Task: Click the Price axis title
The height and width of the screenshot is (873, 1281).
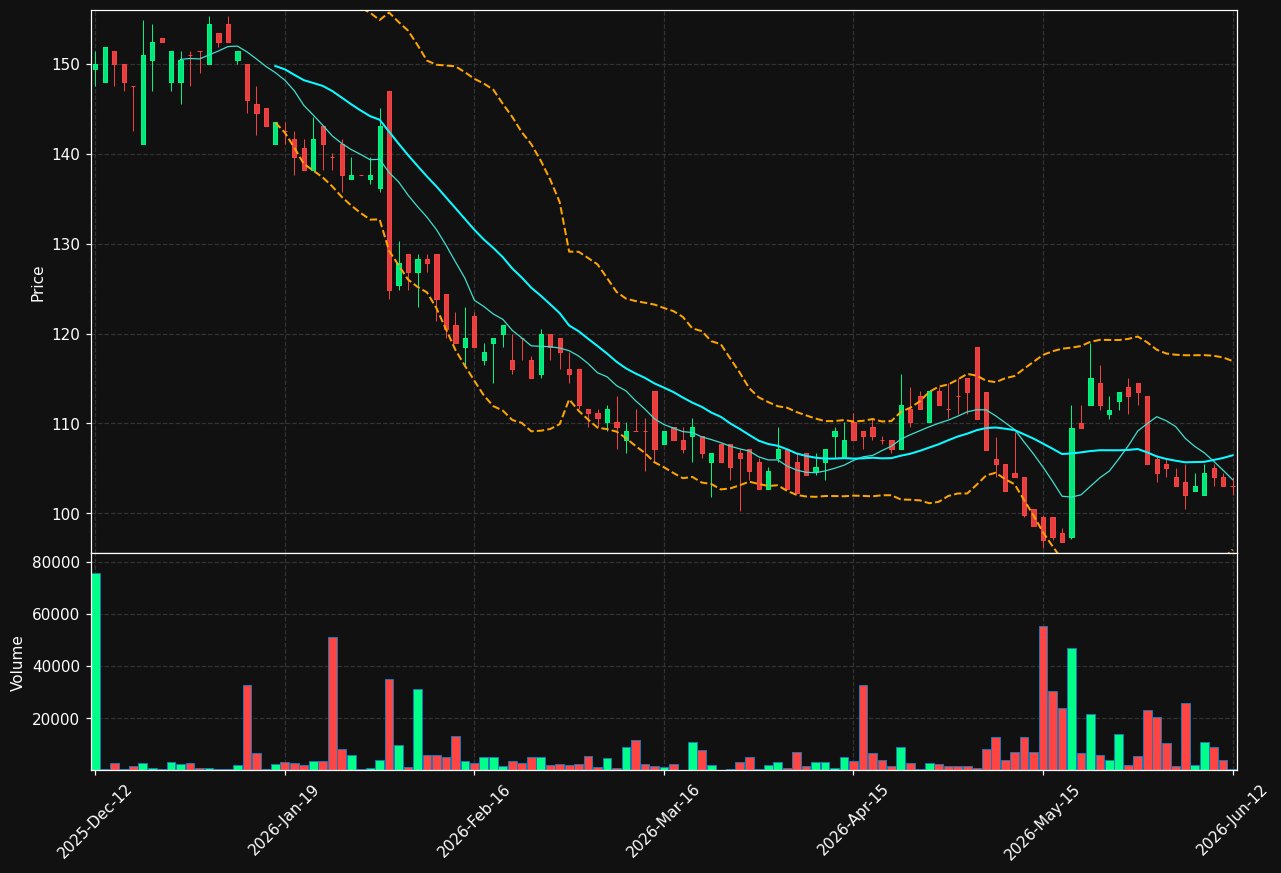Action: point(38,283)
